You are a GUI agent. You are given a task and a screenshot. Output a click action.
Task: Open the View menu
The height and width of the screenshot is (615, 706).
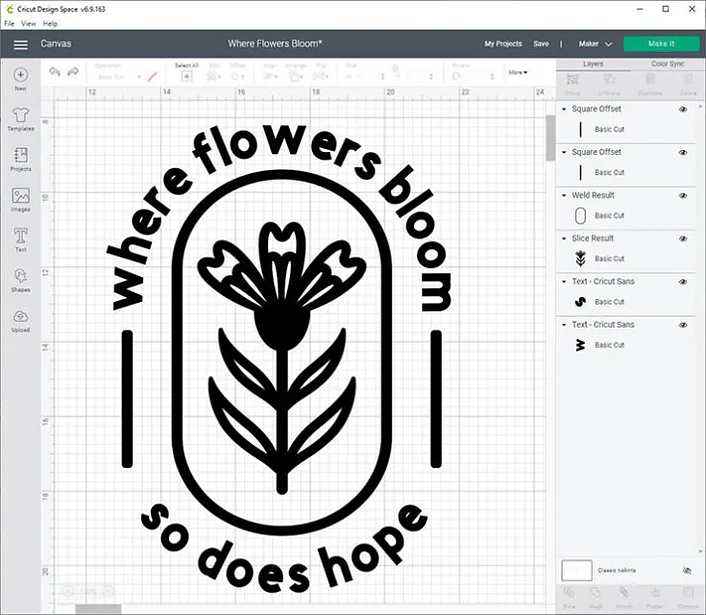pyautogui.click(x=28, y=23)
